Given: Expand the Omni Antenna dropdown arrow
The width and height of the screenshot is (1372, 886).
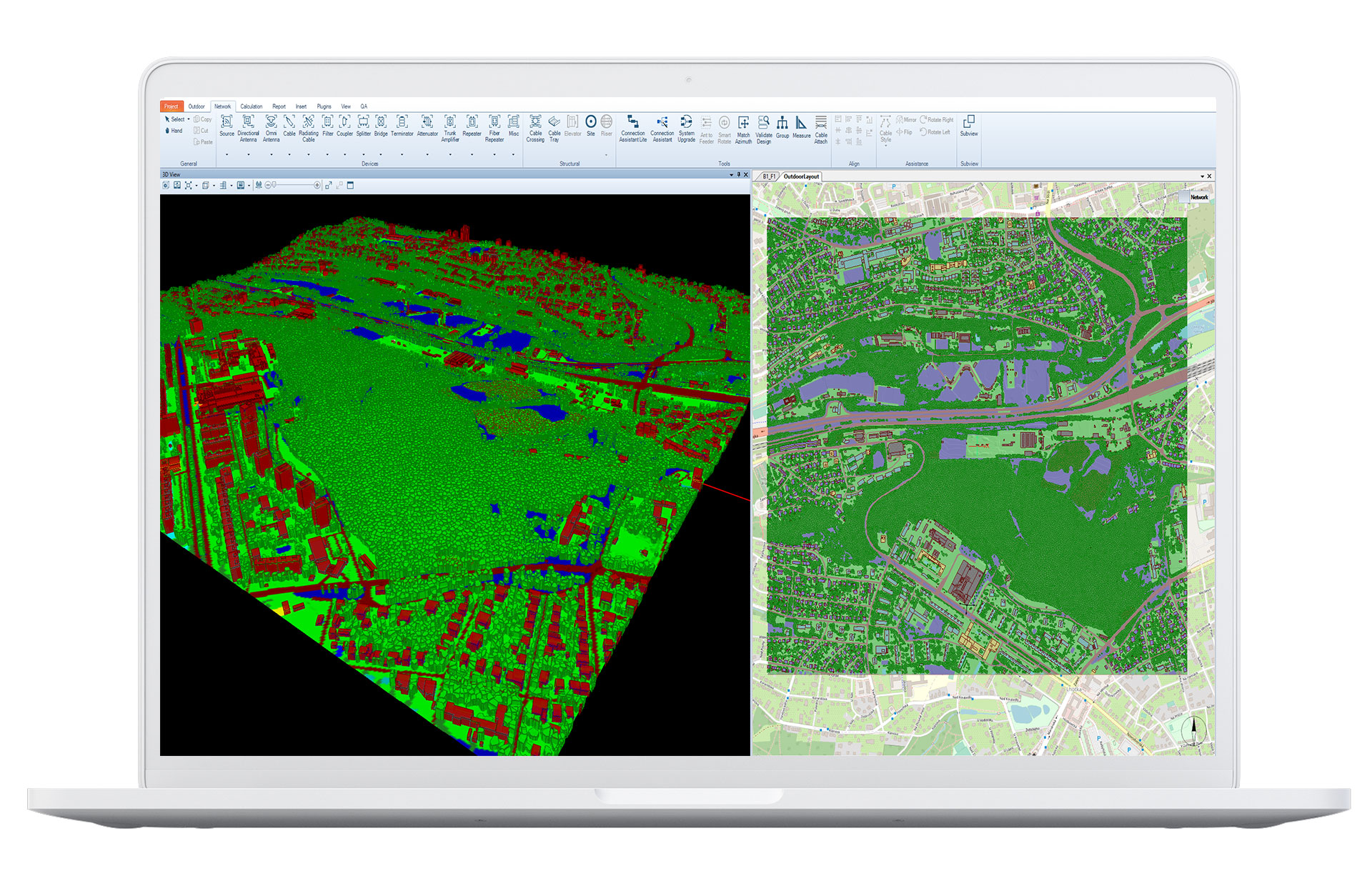Looking at the screenshot, I should 271,154.
